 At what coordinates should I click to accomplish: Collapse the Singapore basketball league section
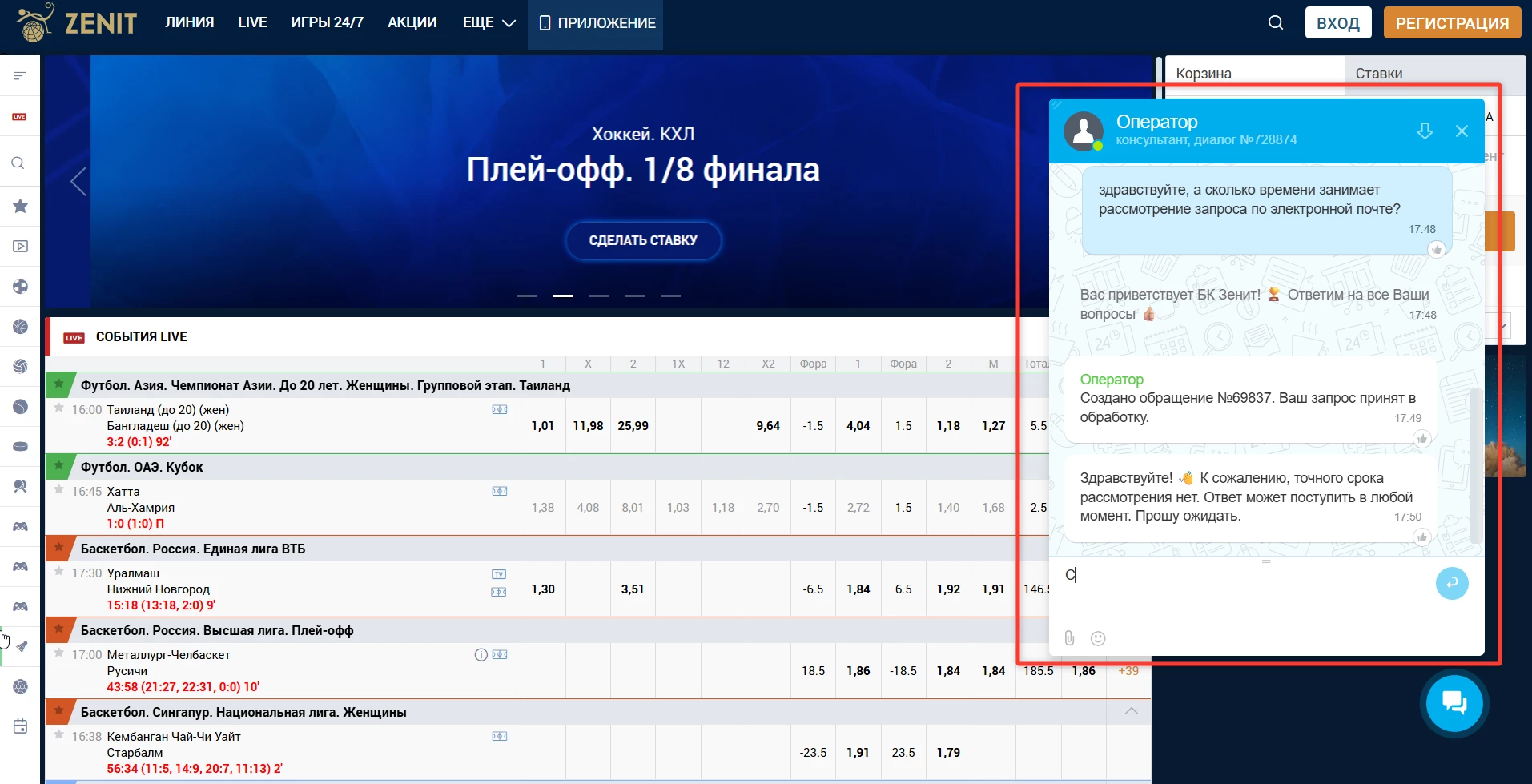pos(1131,711)
